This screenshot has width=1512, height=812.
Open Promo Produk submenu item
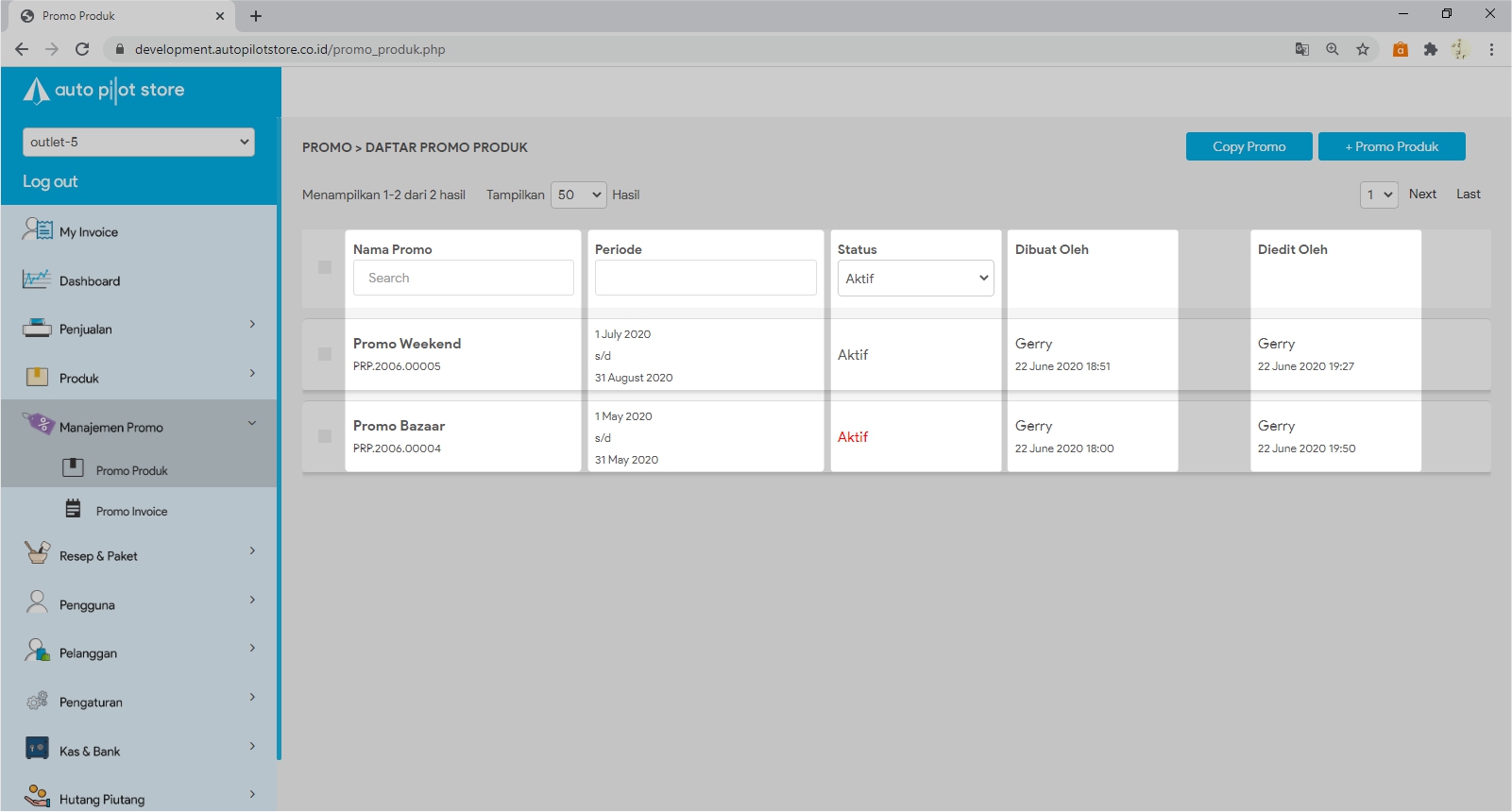click(131, 470)
